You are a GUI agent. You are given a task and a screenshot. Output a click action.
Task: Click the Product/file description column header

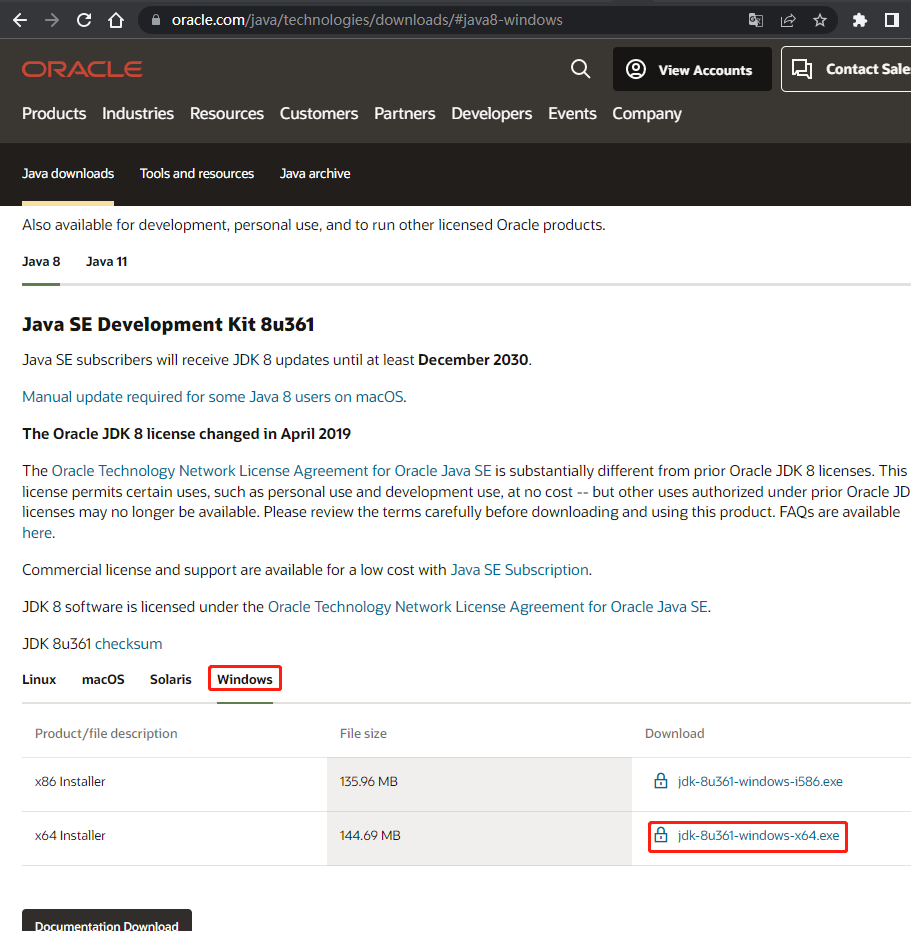pos(106,733)
